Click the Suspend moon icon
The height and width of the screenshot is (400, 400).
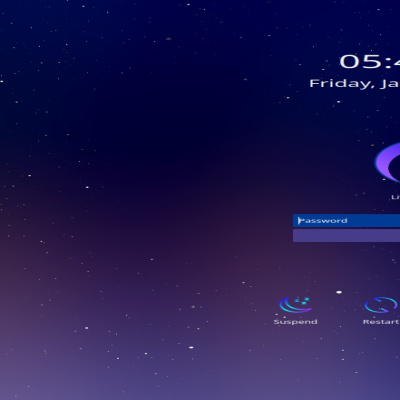[x=295, y=305]
